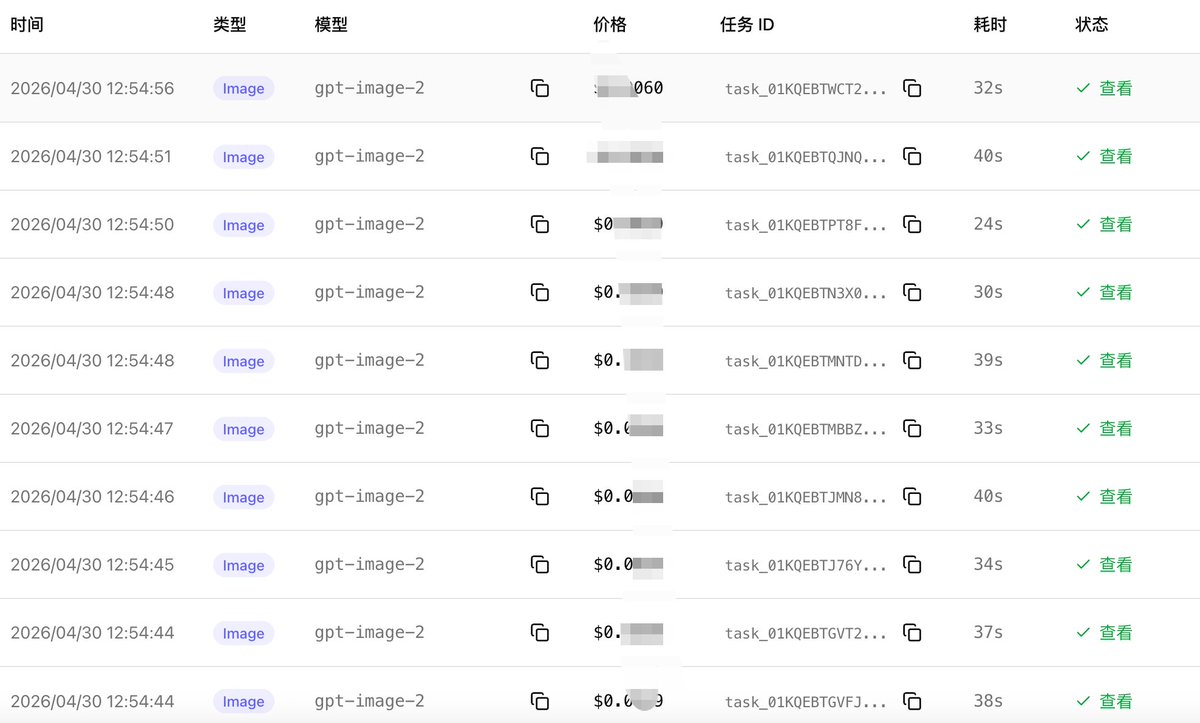The width and height of the screenshot is (1200, 723).
Task: Copy the model name in the 12:54:50 row
Action: pos(540,224)
